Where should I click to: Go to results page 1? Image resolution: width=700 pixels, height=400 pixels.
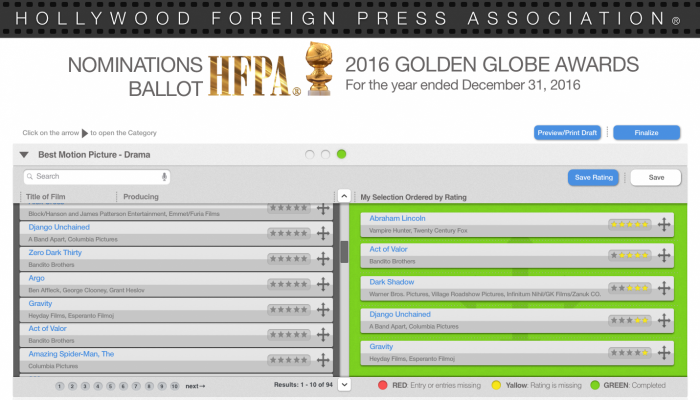pyautogui.click(x=60, y=386)
